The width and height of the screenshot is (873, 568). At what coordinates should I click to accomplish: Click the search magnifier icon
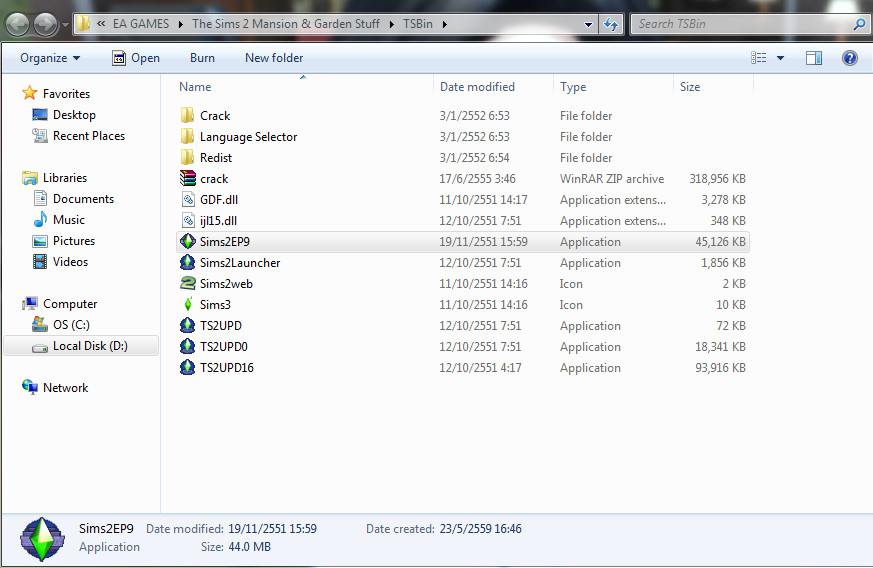tap(859, 24)
